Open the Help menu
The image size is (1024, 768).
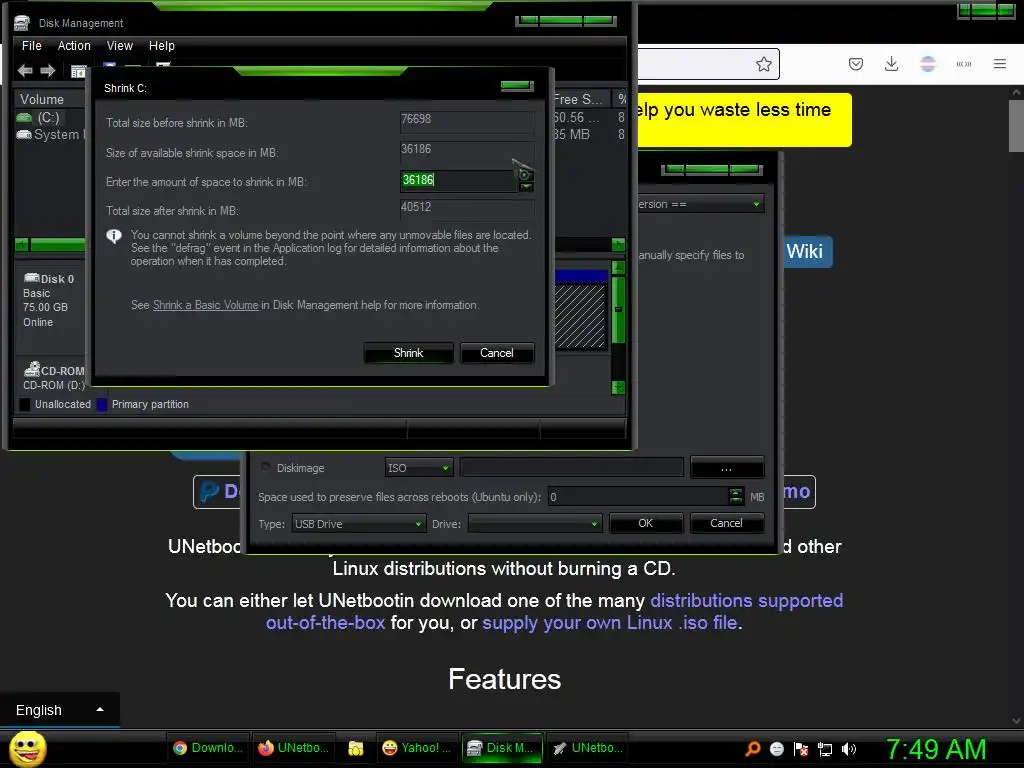(161, 46)
